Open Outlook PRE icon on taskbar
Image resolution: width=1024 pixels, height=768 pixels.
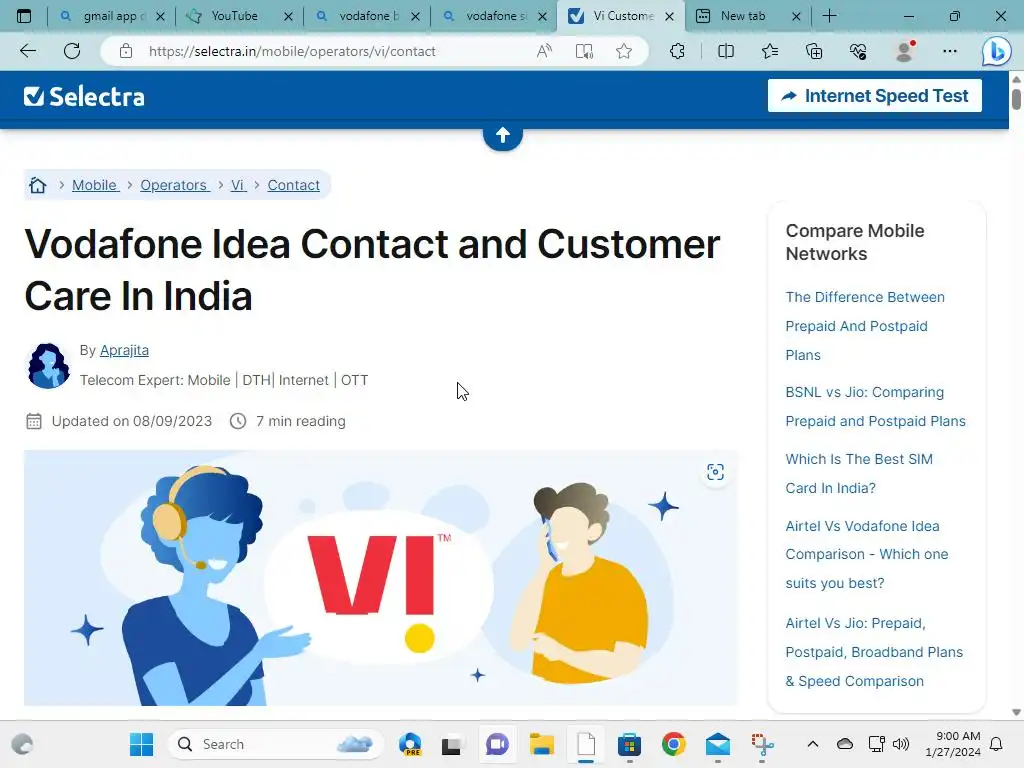411,744
